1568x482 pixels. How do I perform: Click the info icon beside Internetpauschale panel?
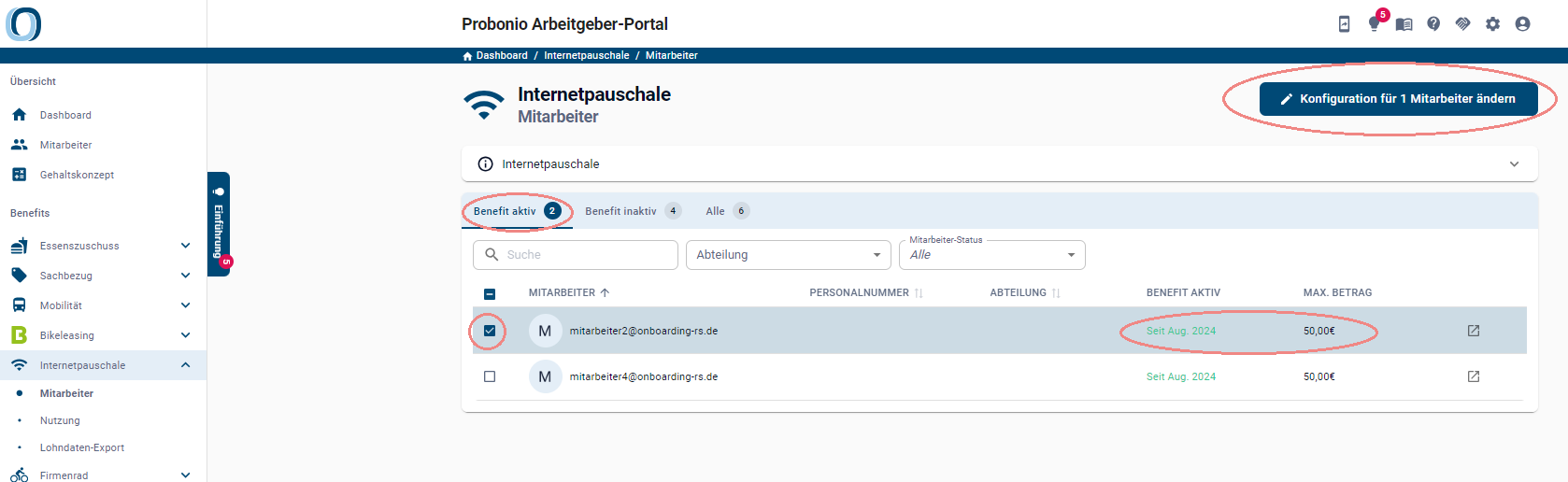pyautogui.click(x=485, y=164)
